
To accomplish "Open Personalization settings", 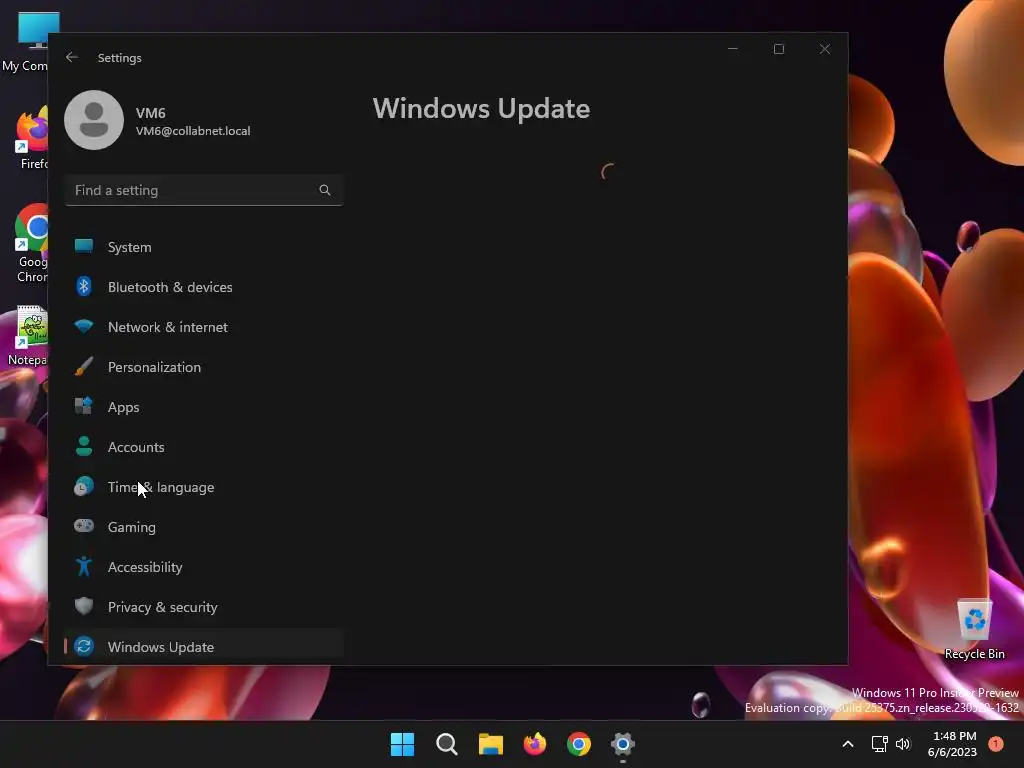I will click(204, 367).
